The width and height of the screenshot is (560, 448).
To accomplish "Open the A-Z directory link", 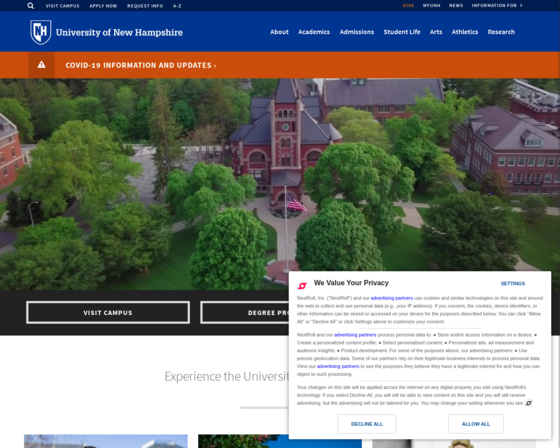I will coord(177,6).
